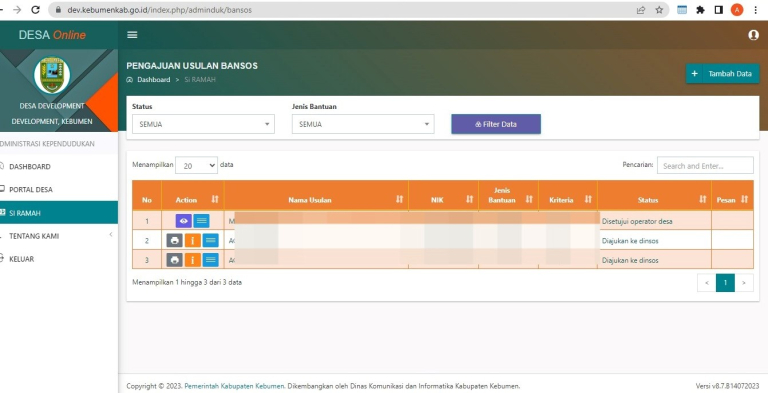768x393 pixels.
Task: Open the browser side panel icon
Action: pos(719,10)
